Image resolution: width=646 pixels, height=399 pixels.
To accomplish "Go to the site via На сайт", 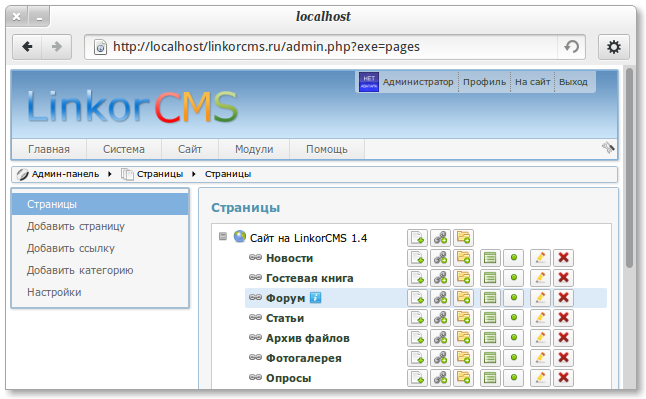I will 532,82.
